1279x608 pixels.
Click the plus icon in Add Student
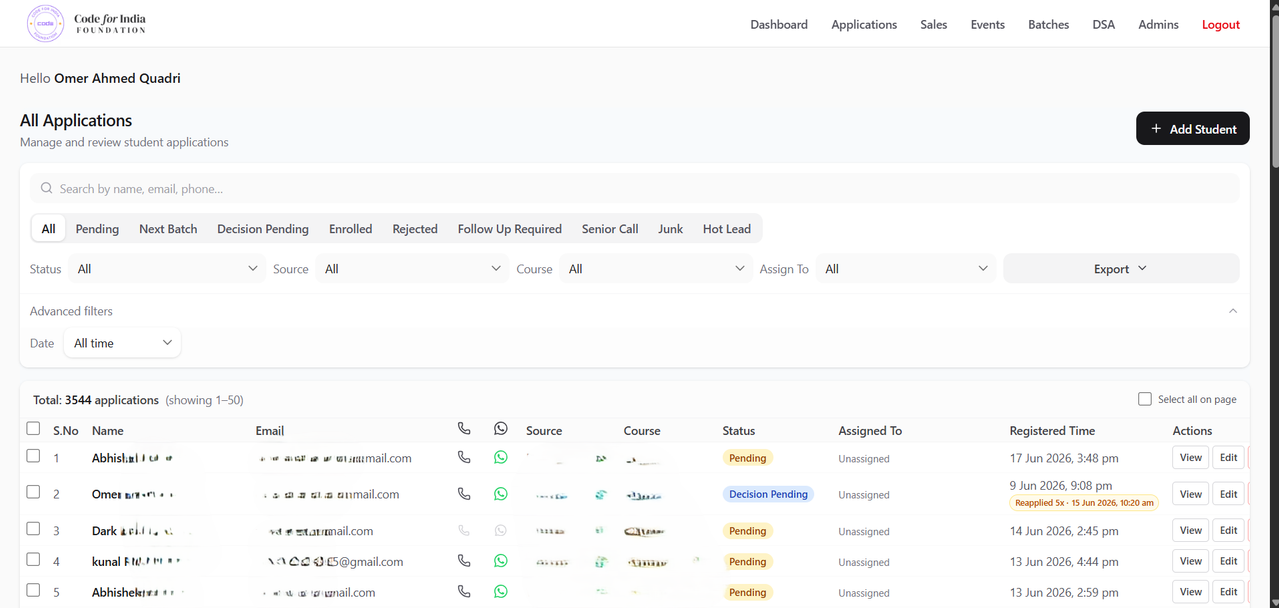(x=1156, y=129)
